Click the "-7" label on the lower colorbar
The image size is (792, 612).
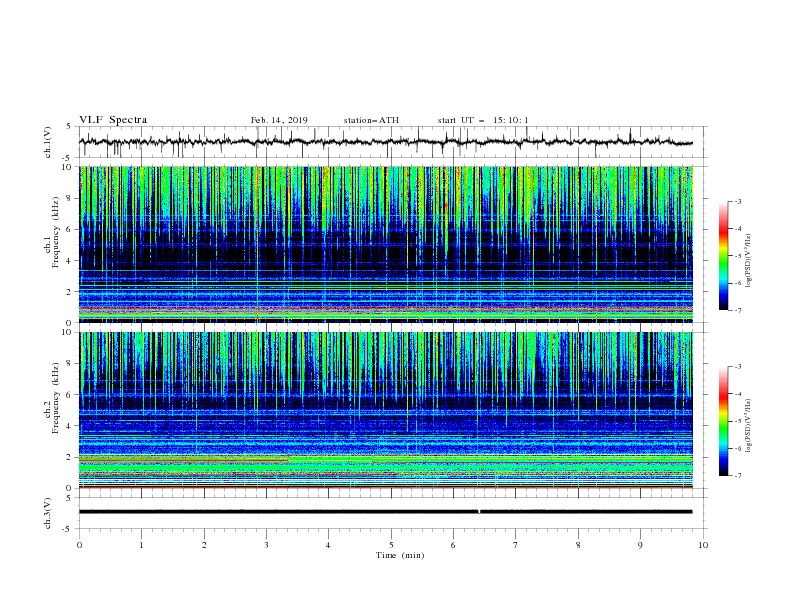pyautogui.click(x=738, y=475)
